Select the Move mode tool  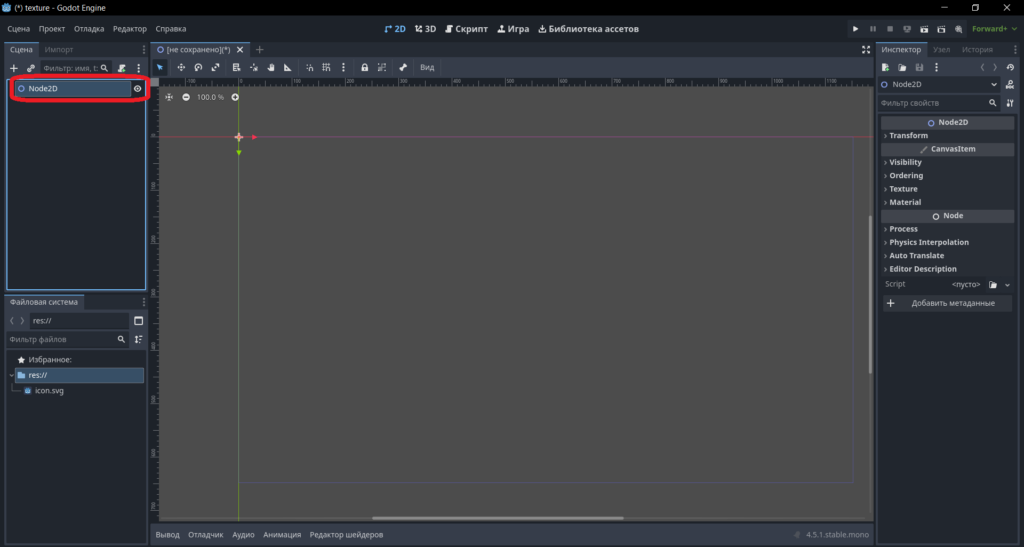tap(181, 67)
